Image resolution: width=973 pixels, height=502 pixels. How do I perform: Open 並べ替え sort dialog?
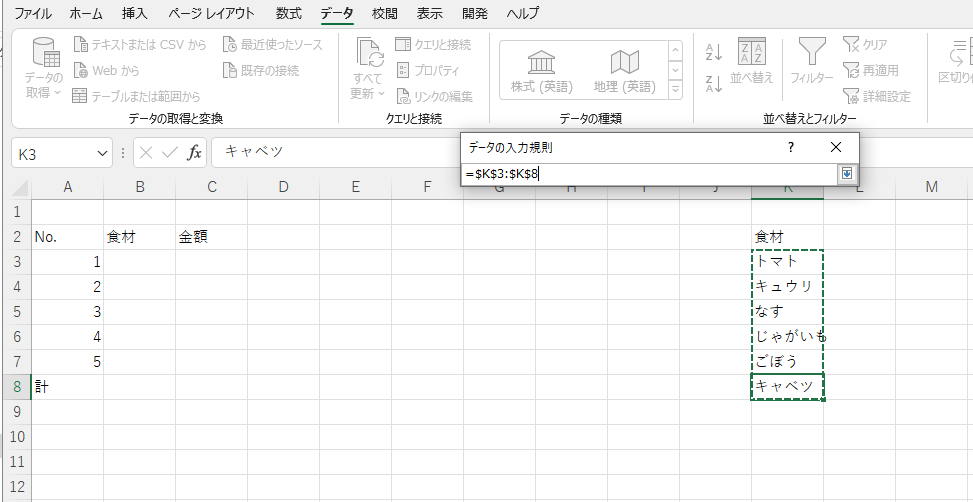tap(751, 60)
